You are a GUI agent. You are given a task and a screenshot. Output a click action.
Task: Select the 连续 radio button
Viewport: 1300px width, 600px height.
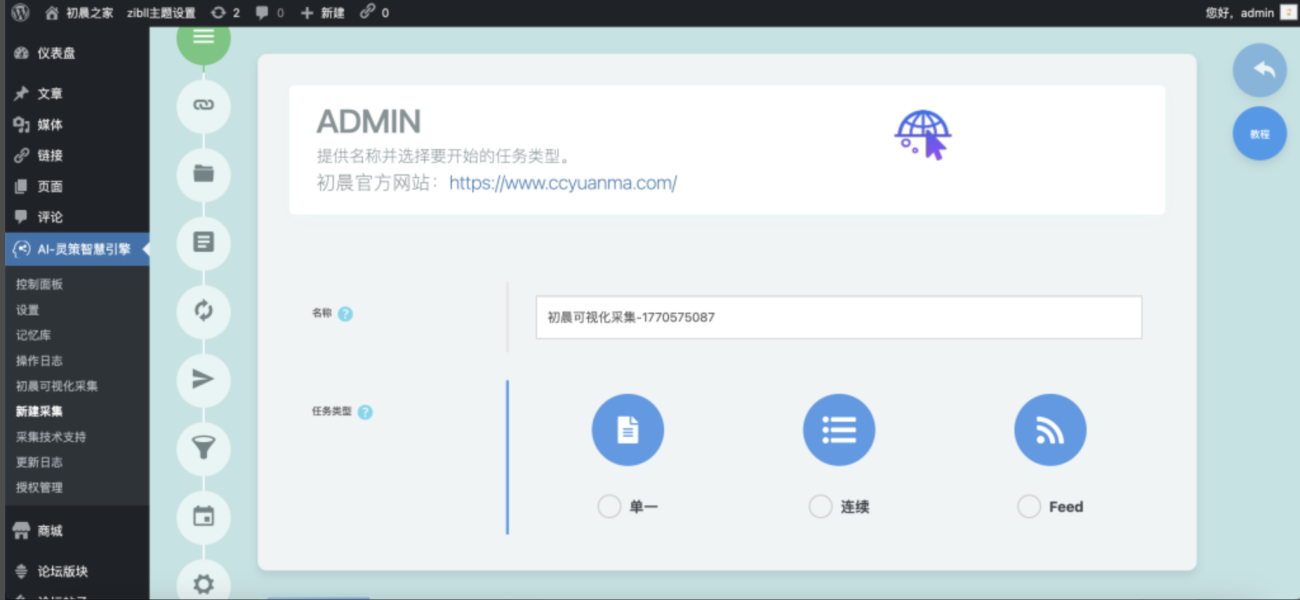[820, 507]
